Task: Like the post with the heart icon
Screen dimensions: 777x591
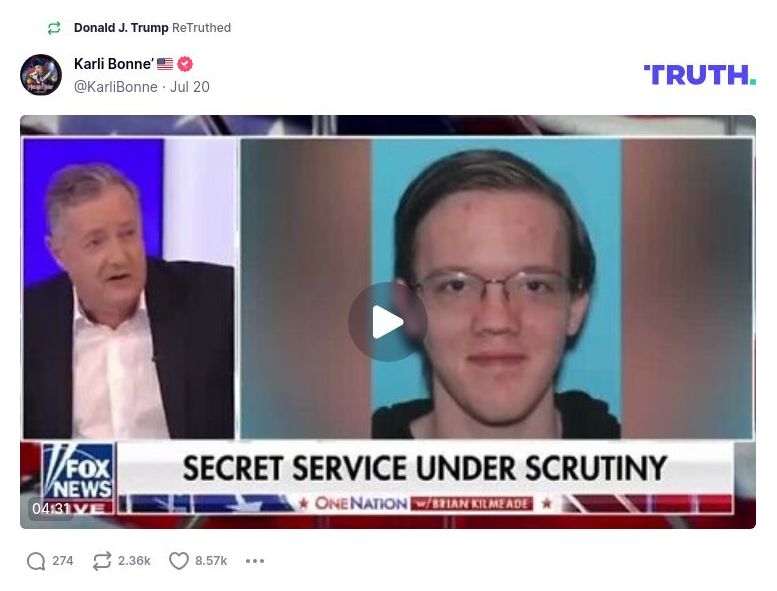Action: click(x=179, y=561)
